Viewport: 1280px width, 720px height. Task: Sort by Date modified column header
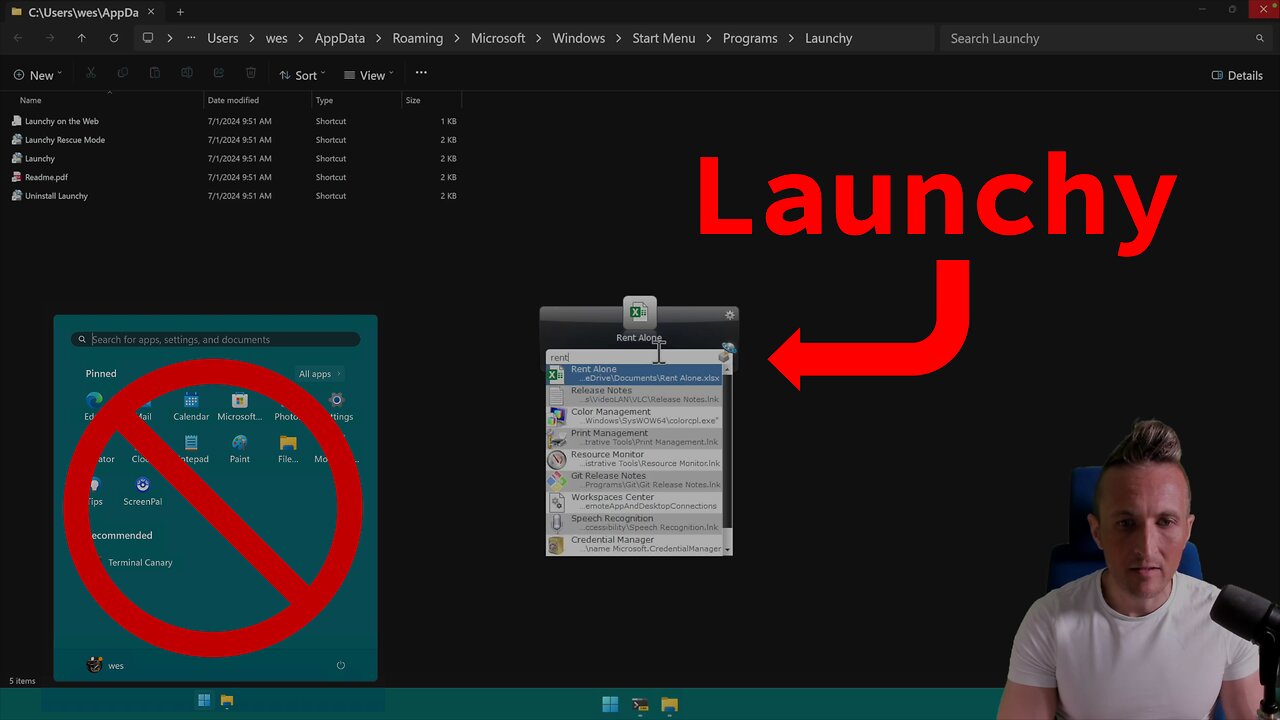[x=257, y=100]
